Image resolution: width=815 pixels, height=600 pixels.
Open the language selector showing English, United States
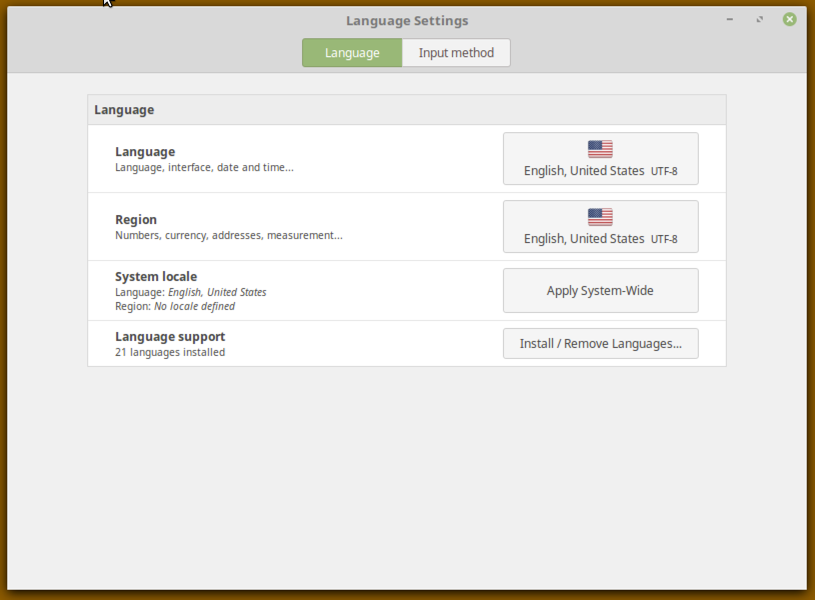[600, 158]
